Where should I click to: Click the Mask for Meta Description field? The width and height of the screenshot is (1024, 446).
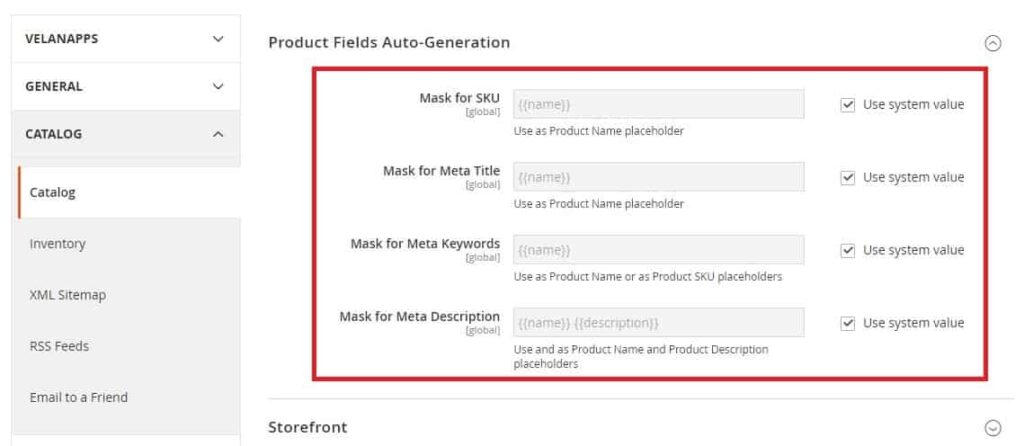(658, 323)
